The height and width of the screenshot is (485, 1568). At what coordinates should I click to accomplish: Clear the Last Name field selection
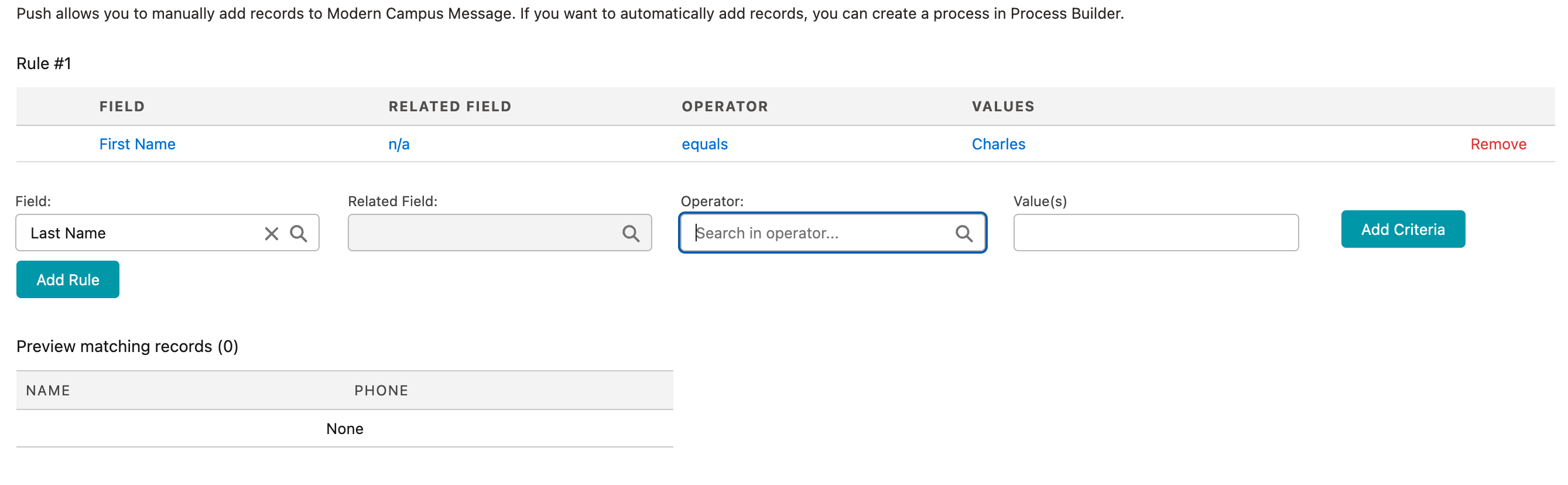pyautogui.click(x=272, y=233)
